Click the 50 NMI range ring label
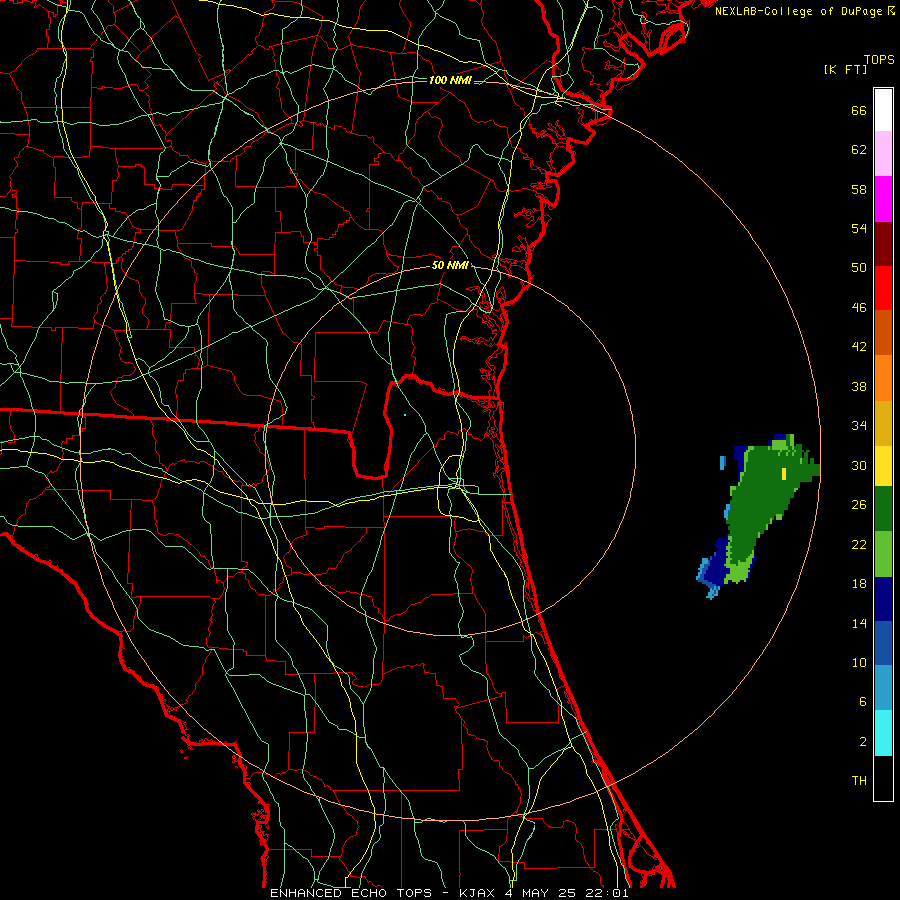 (450, 265)
